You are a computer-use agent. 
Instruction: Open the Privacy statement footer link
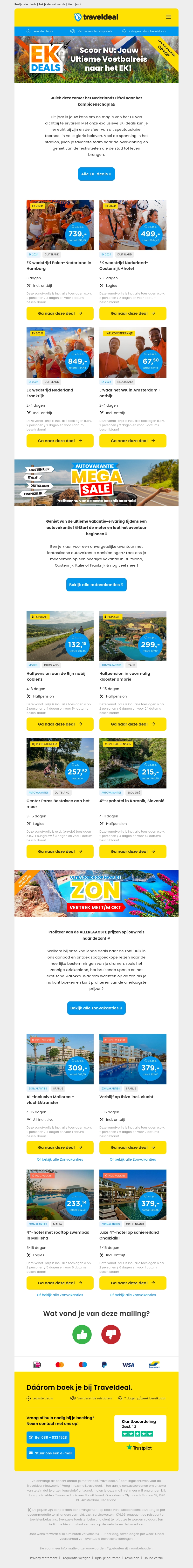(44, 1558)
